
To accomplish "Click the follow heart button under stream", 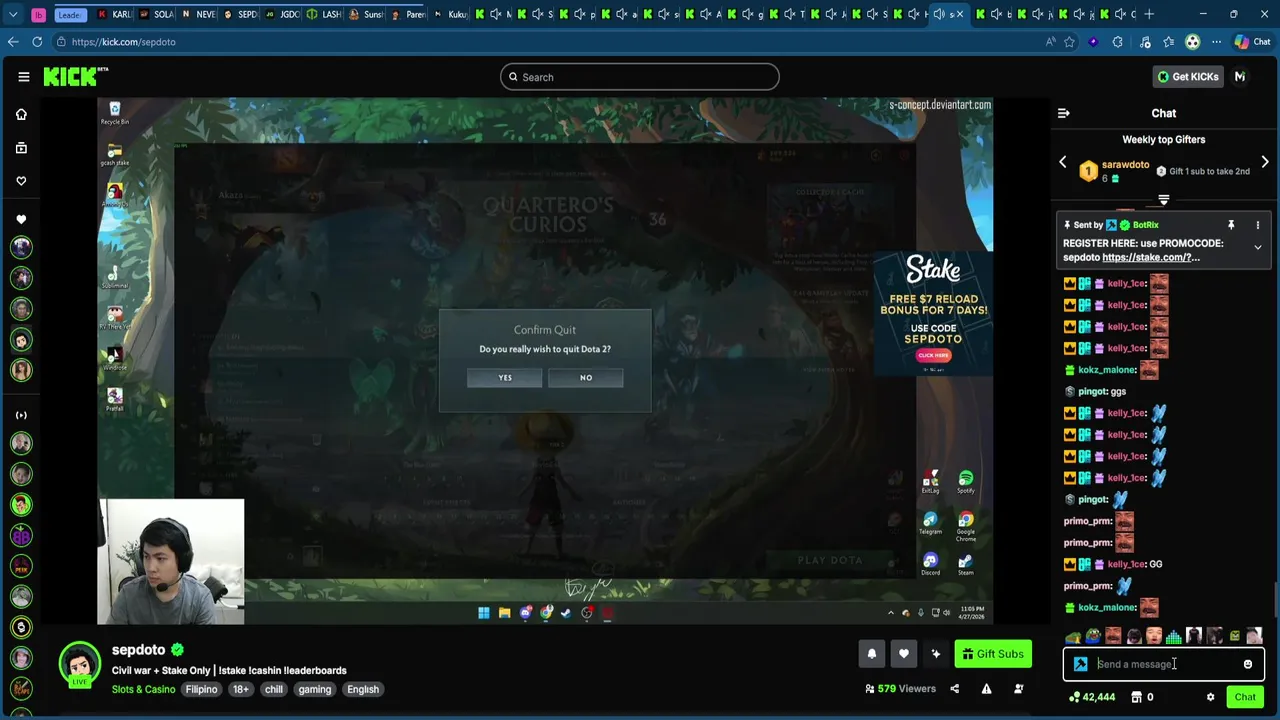I will click(903, 654).
